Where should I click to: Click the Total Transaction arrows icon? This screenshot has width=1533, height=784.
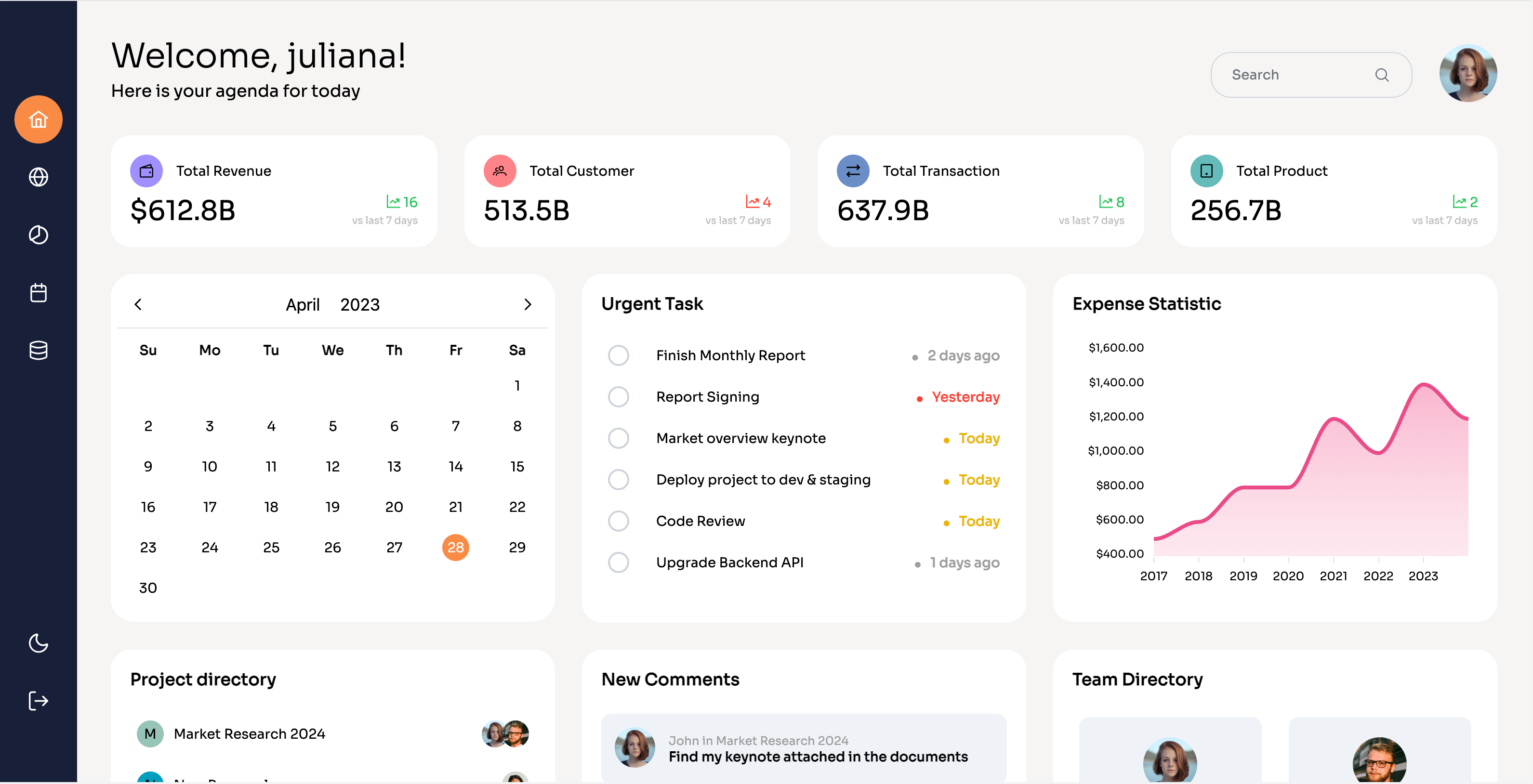tap(852, 171)
